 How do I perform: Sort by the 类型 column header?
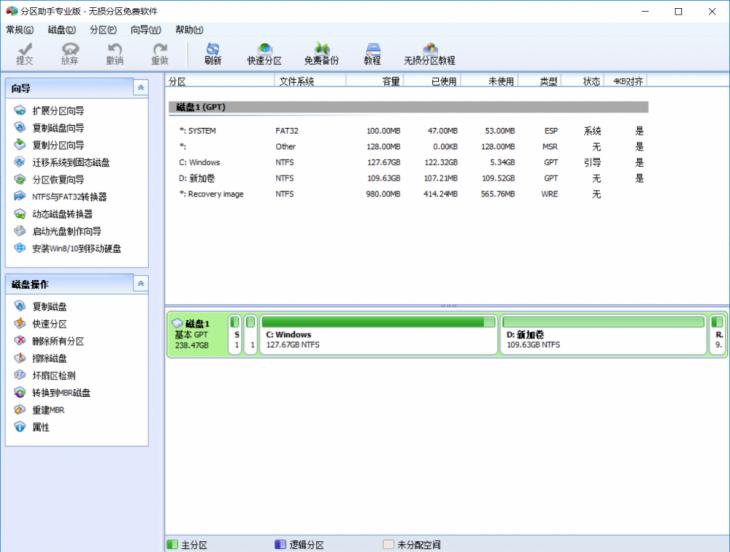(540, 81)
